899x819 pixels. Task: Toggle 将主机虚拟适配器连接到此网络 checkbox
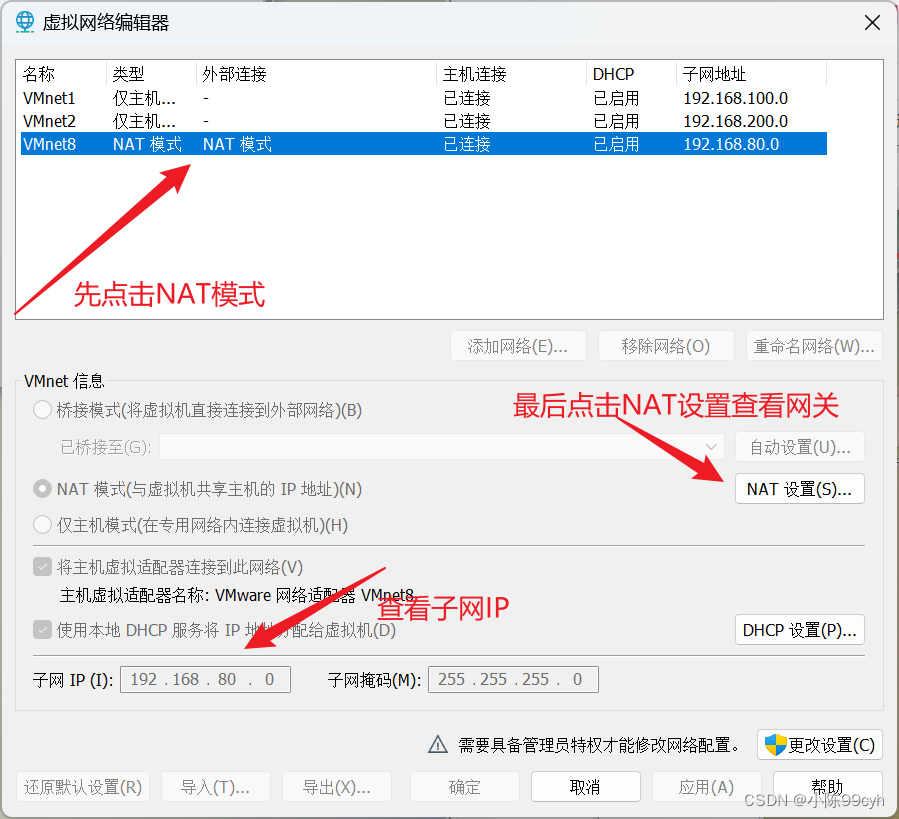42,567
